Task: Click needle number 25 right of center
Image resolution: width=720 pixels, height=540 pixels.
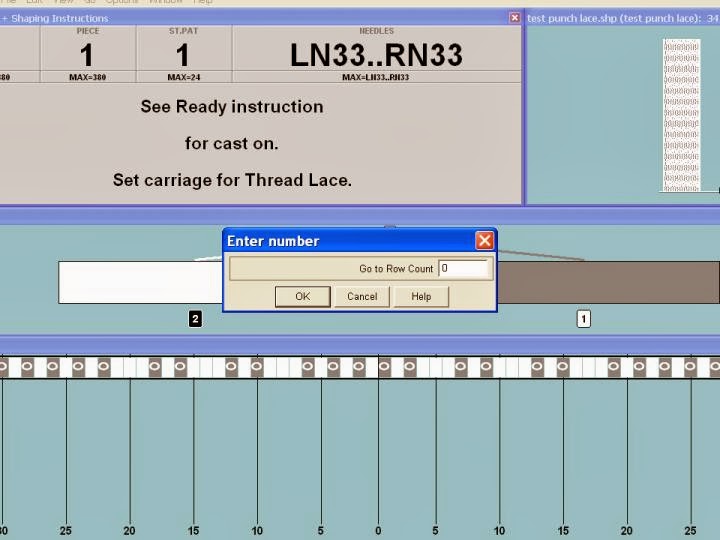Action: tap(691, 531)
